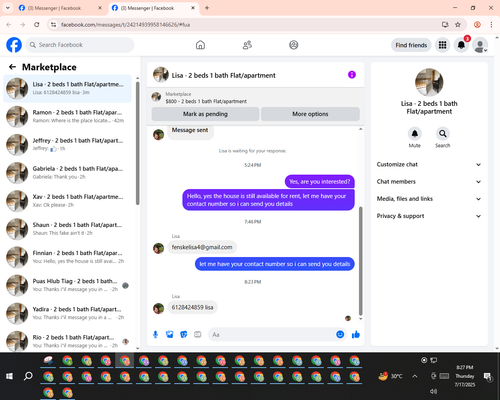Bookmark this page with star icon

pos(458,25)
